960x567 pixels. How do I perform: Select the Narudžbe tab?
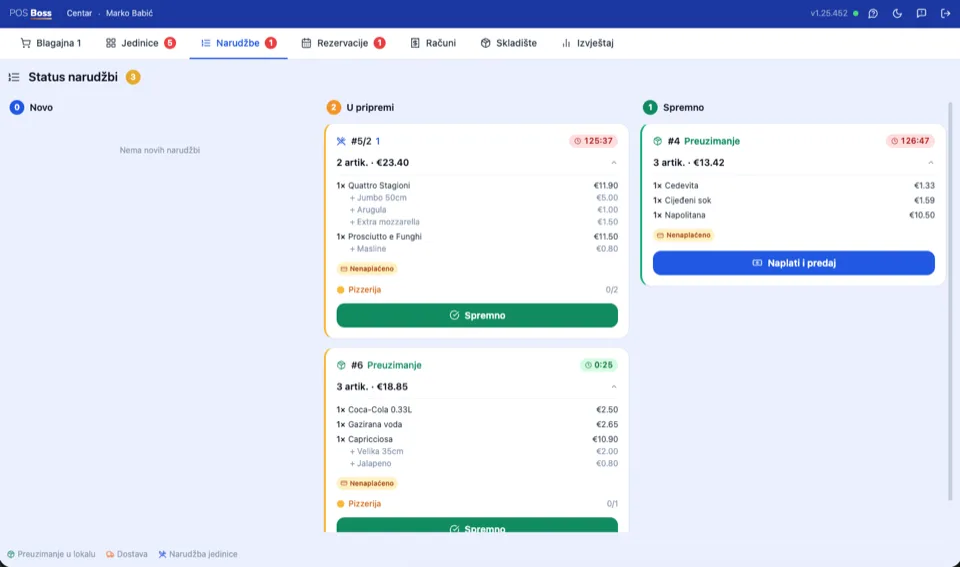238,43
